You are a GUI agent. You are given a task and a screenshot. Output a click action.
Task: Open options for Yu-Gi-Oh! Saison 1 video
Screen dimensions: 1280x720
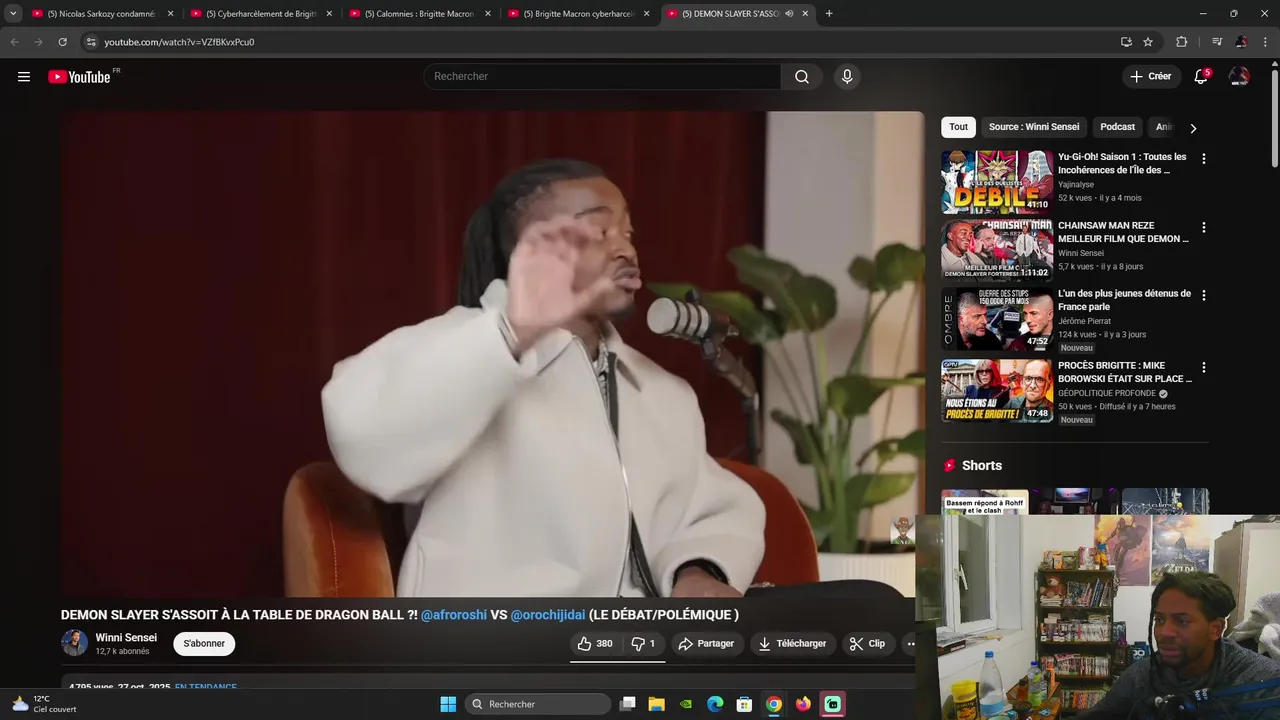[1203, 159]
